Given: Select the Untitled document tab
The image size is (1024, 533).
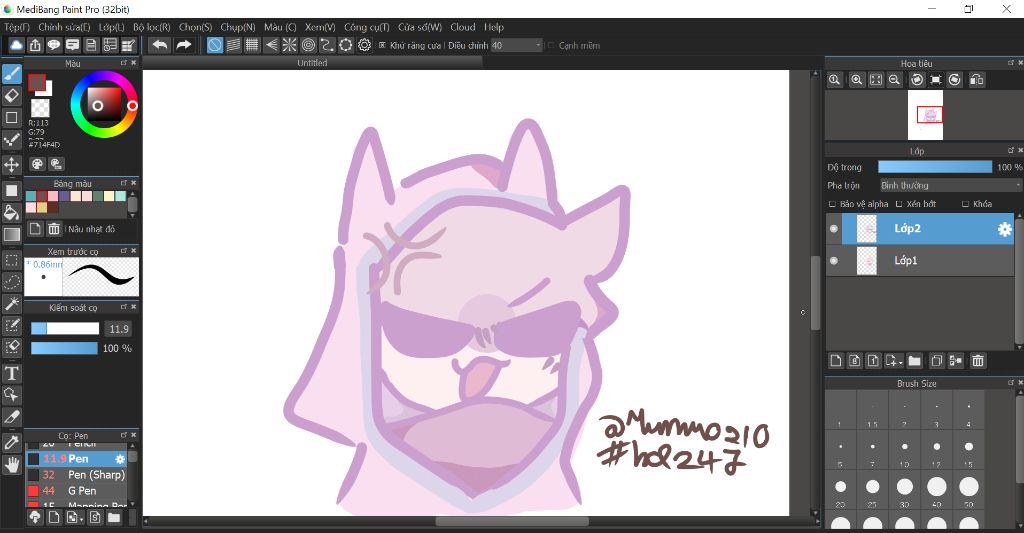Looking at the screenshot, I should (312, 63).
